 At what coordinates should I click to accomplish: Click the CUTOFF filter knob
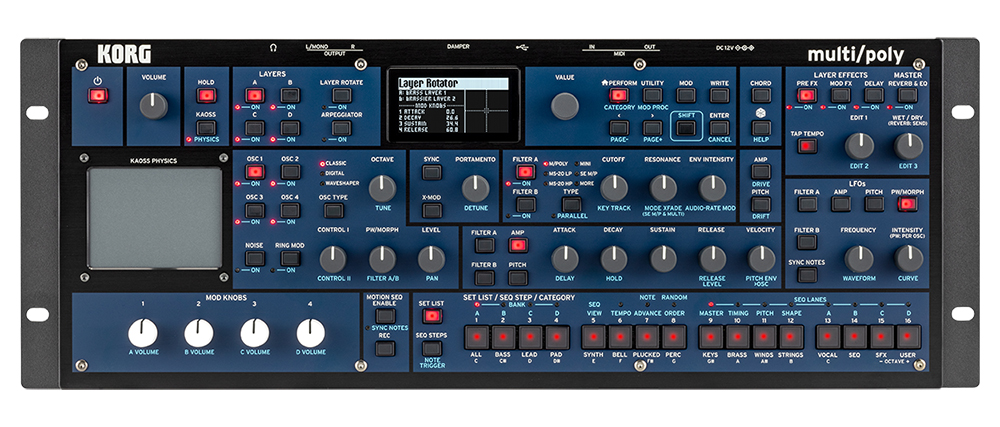coord(614,186)
